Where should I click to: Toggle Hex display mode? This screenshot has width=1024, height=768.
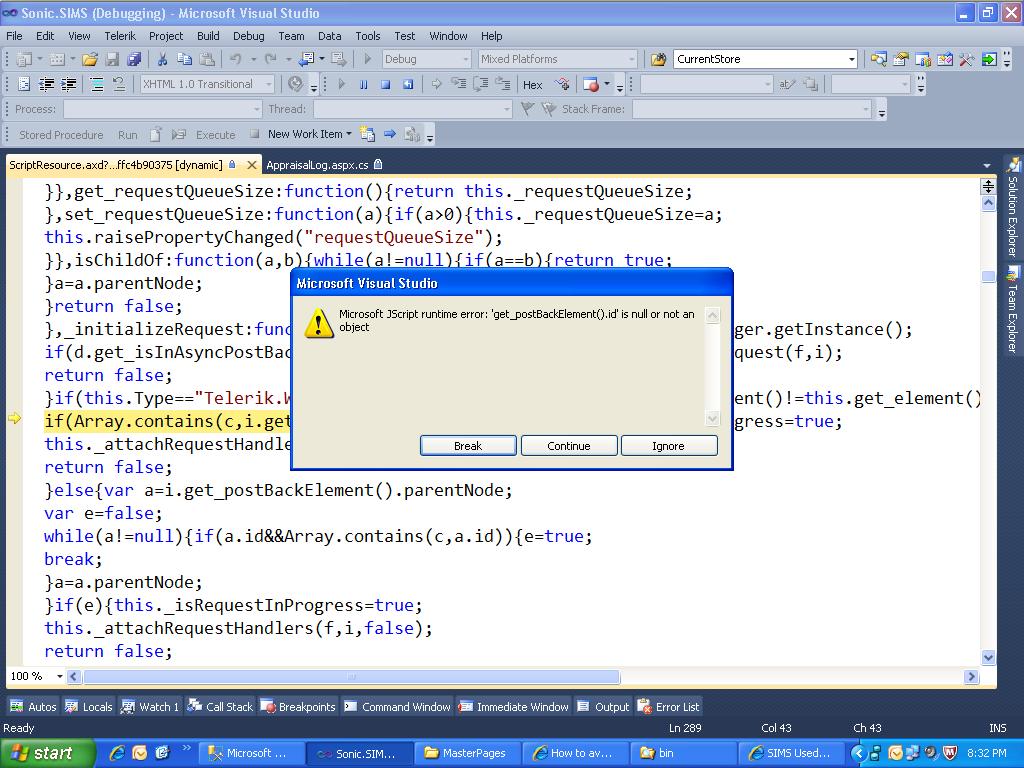(532, 85)
